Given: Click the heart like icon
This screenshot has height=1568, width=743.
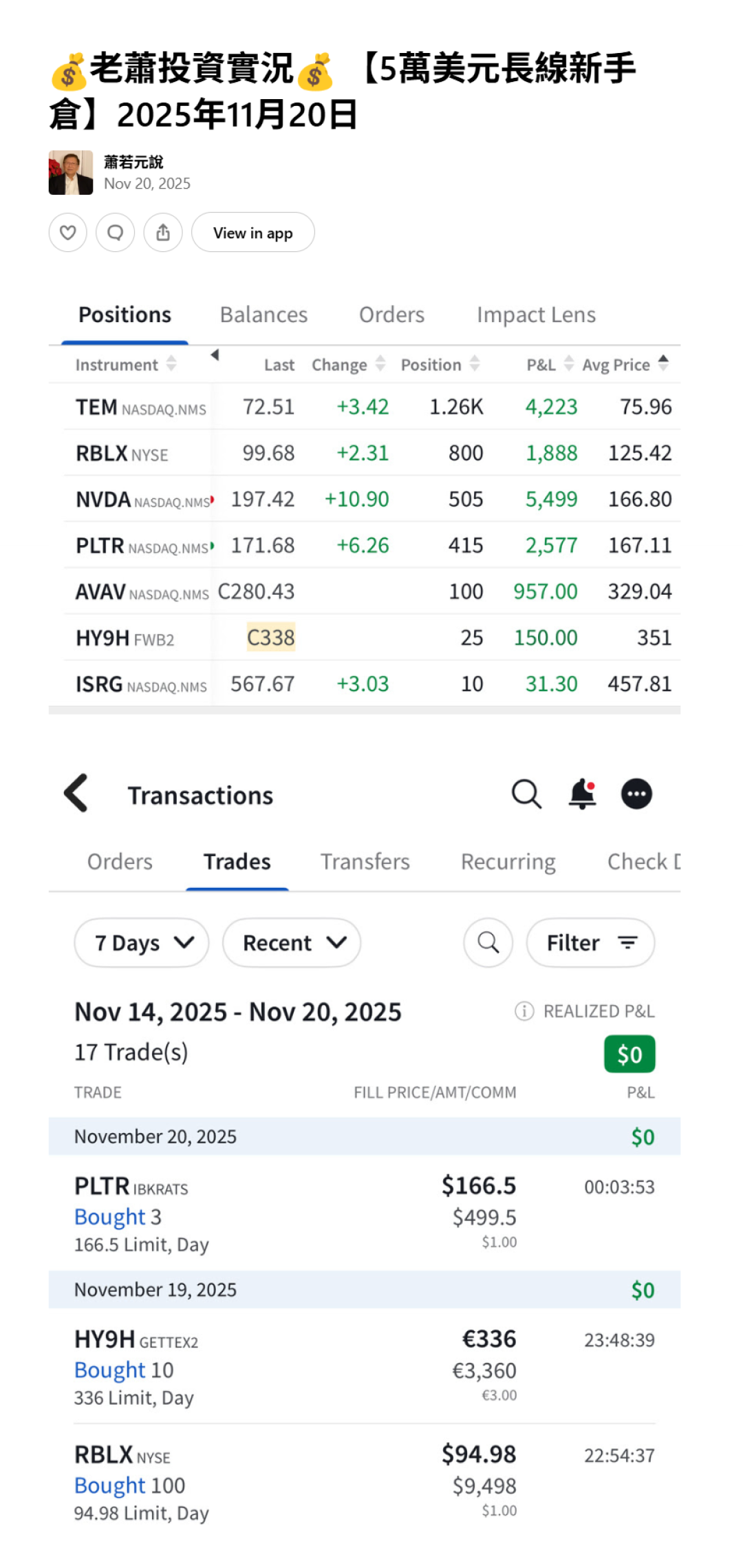Looking at the screenshot, I should tap(67, 233).
